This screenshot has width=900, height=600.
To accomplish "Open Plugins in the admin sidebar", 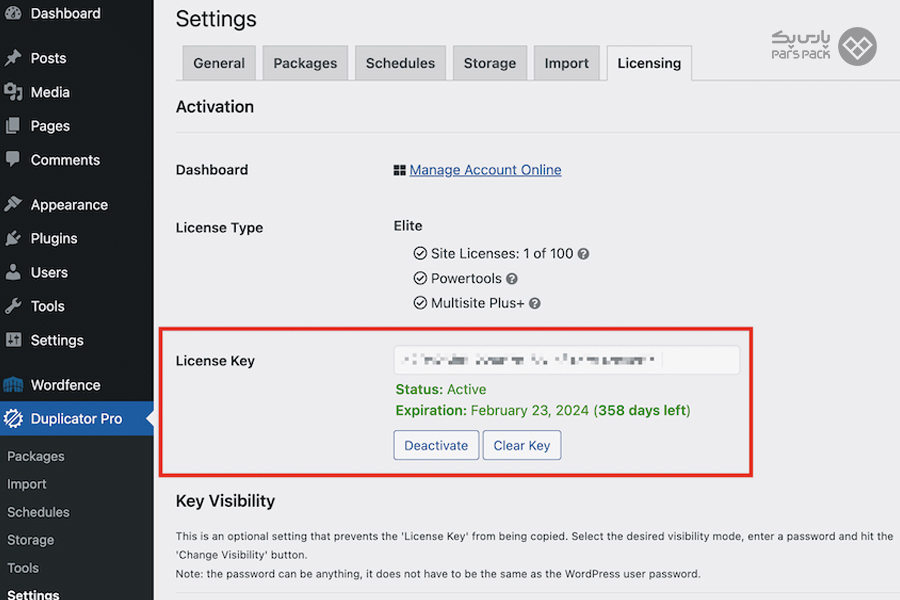I will coord(54,238).
